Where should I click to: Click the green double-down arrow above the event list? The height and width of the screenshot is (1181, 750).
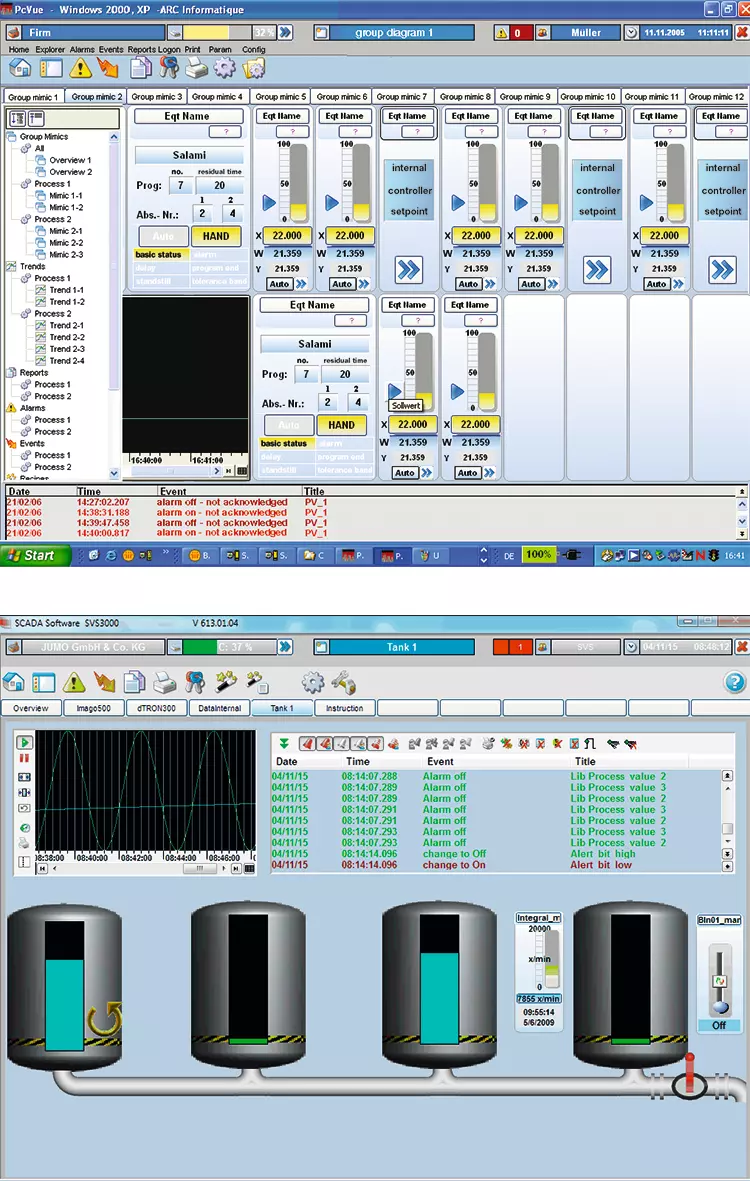pos(285,744)
